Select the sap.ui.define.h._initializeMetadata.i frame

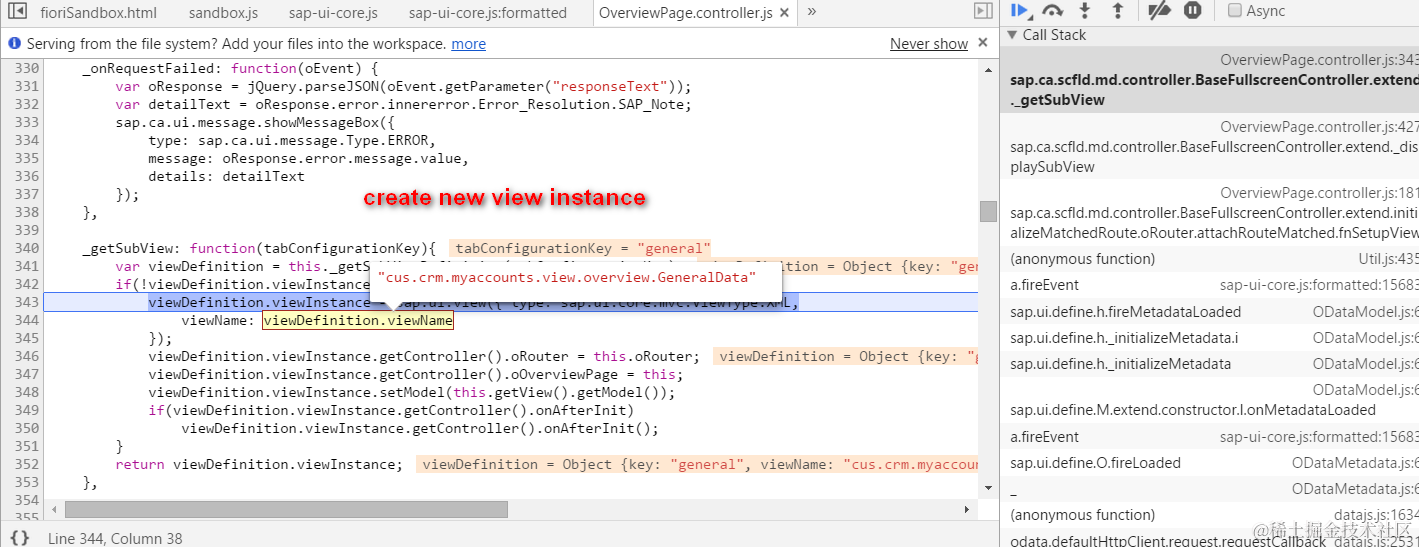click(x=1124, y=338)
